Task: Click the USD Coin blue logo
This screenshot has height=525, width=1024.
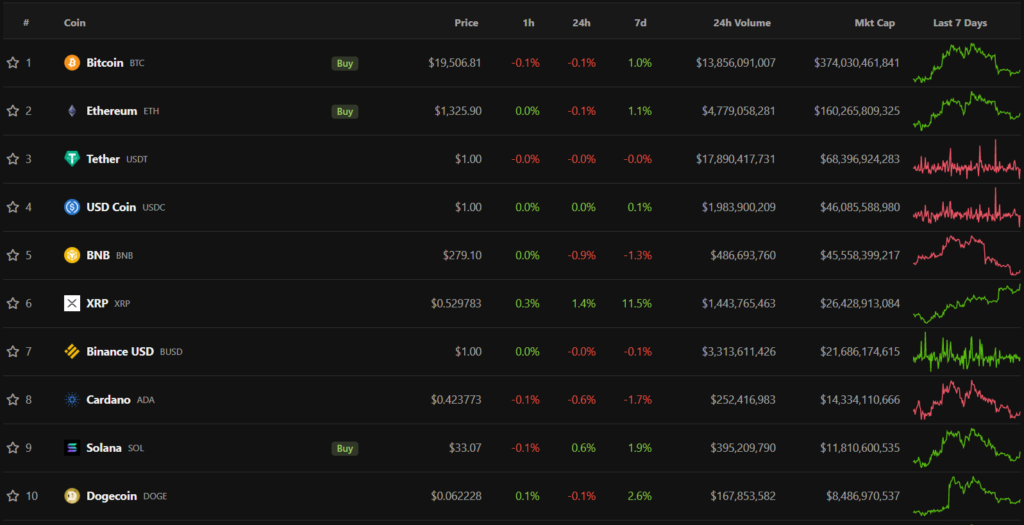Action: (x=72, y=207)
